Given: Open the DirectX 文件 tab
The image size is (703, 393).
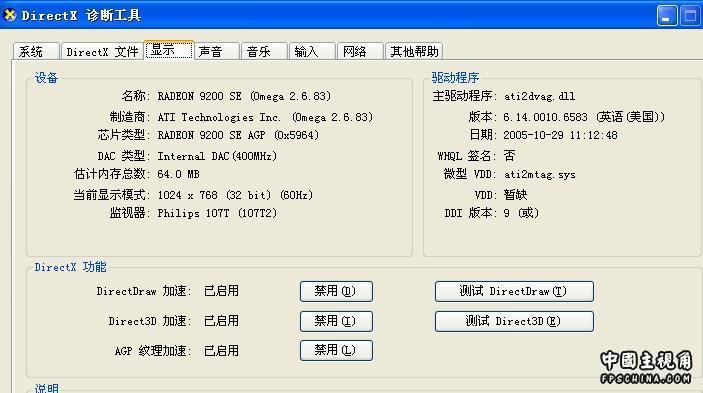Looking at the screenshot, I should click(102, 52).
